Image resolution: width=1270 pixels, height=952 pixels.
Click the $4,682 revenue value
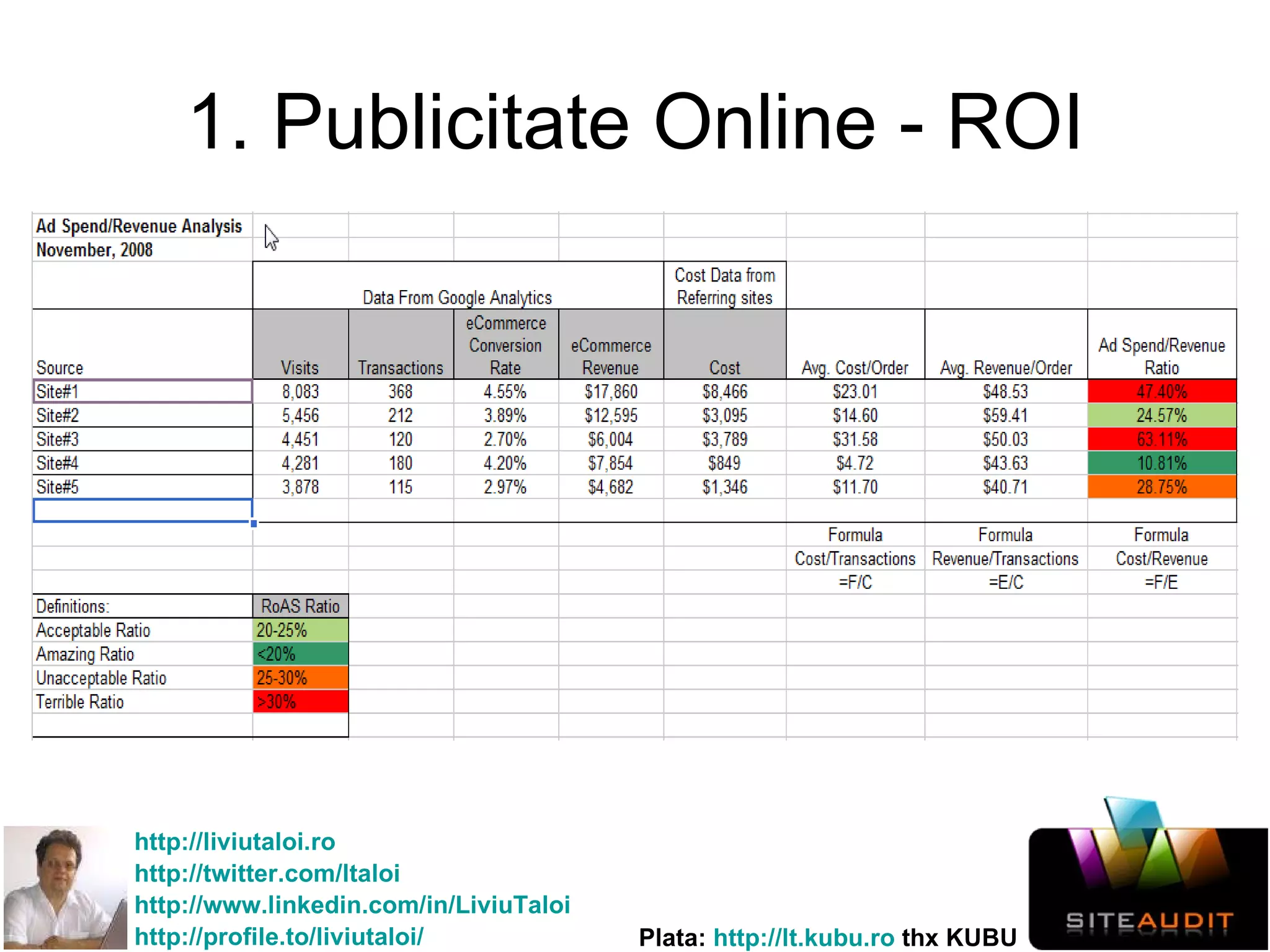coord(611,487)
